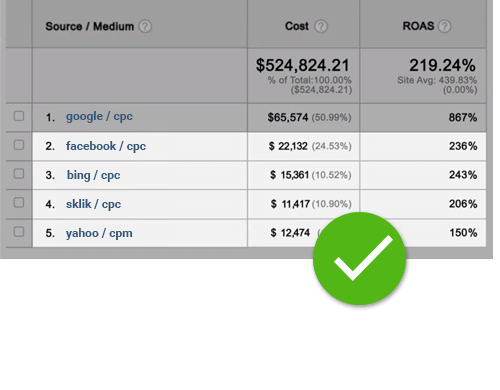Follow the bing / cpc link
500x390 pixels.
[x=93, y=175]
